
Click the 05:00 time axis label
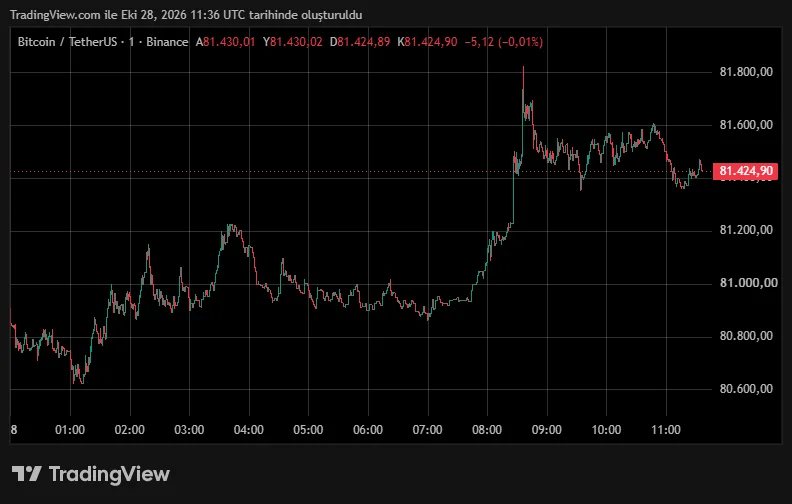[308, 430]
